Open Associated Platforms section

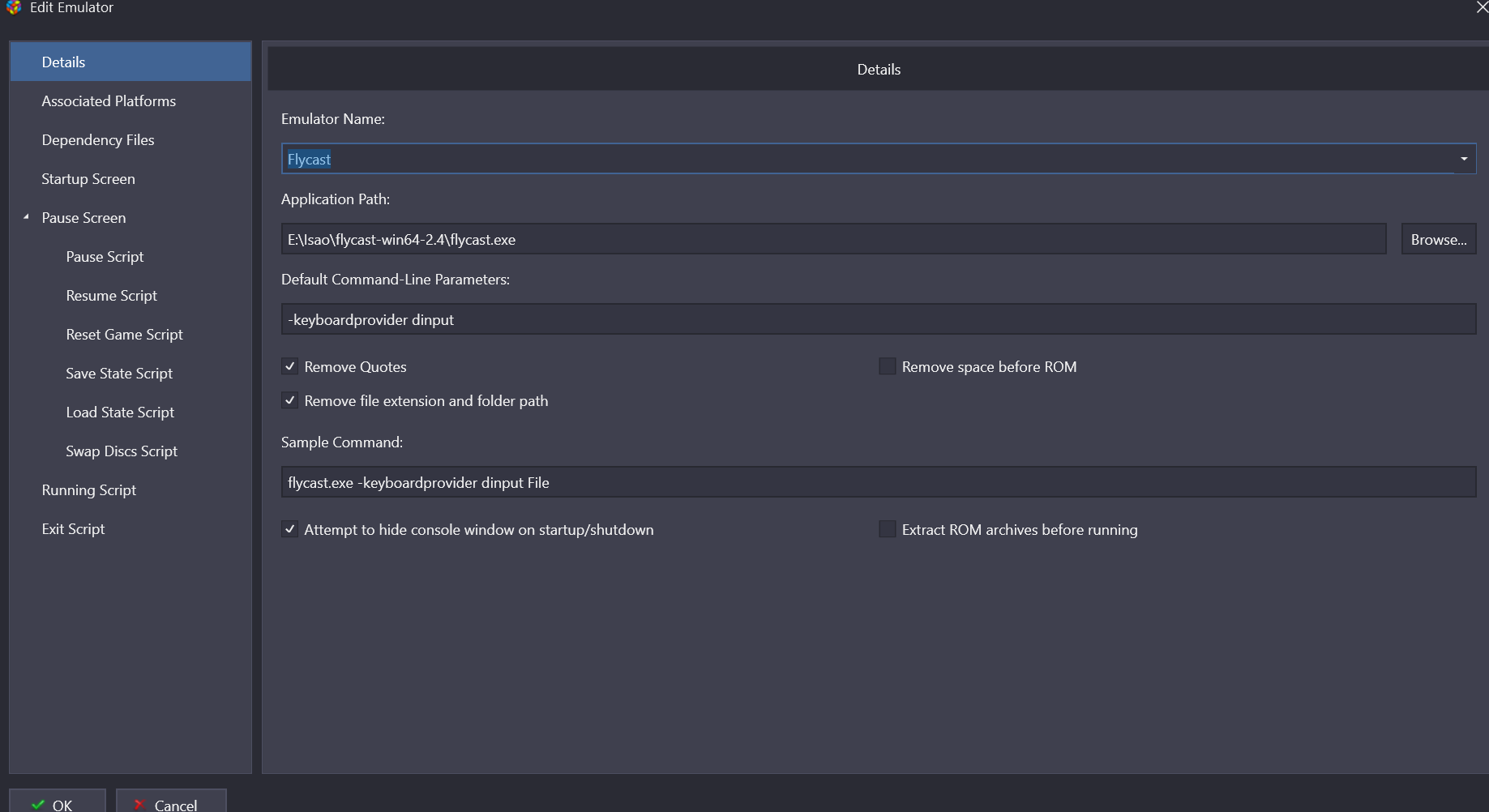131,101
